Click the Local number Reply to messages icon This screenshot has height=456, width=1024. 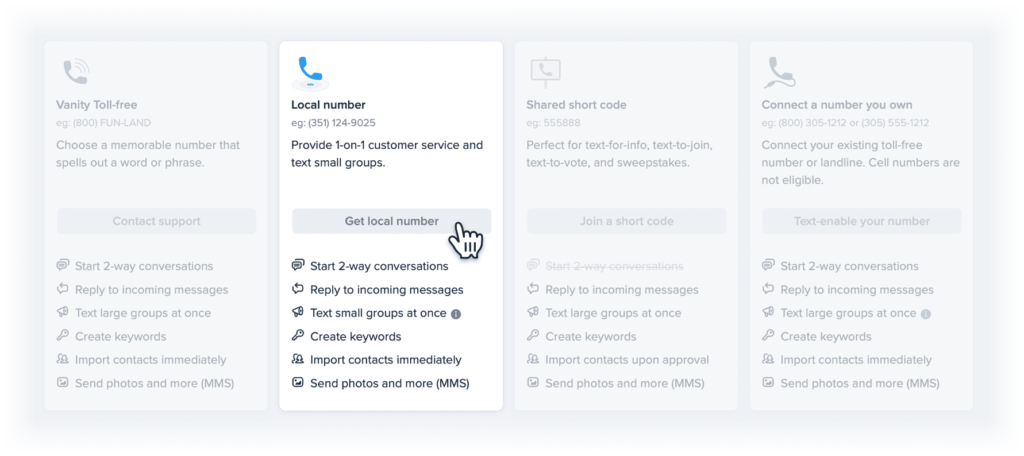coord(298,289)
